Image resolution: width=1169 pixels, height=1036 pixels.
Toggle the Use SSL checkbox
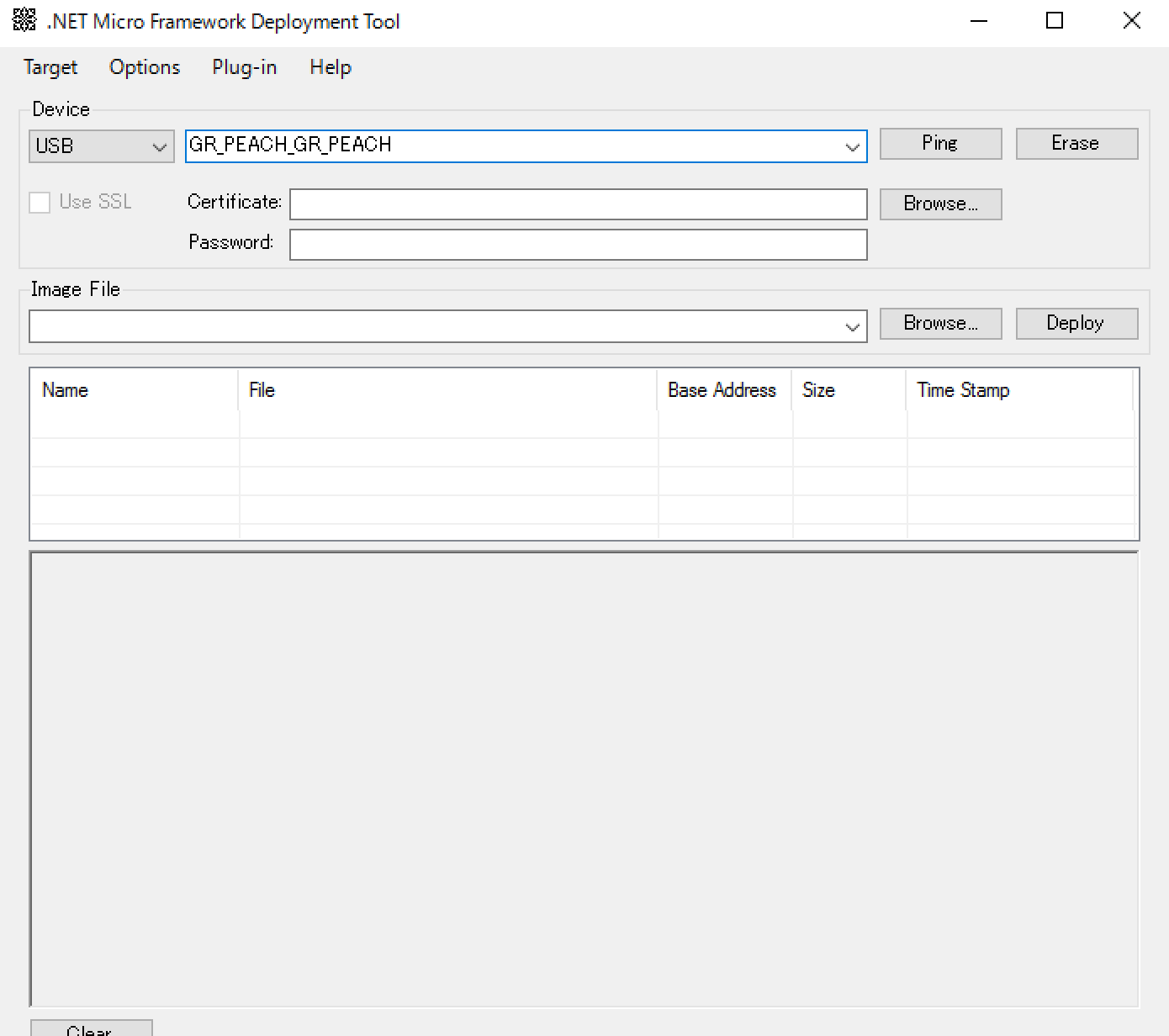[x=40, y=202]
